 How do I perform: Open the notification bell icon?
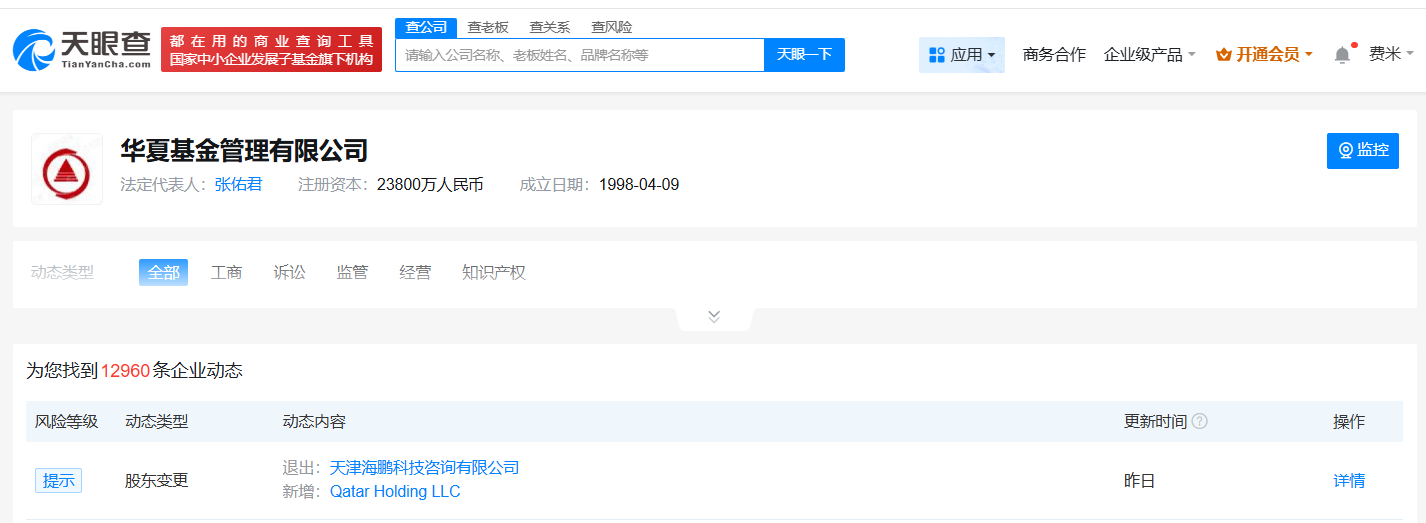click(1342, 55)
